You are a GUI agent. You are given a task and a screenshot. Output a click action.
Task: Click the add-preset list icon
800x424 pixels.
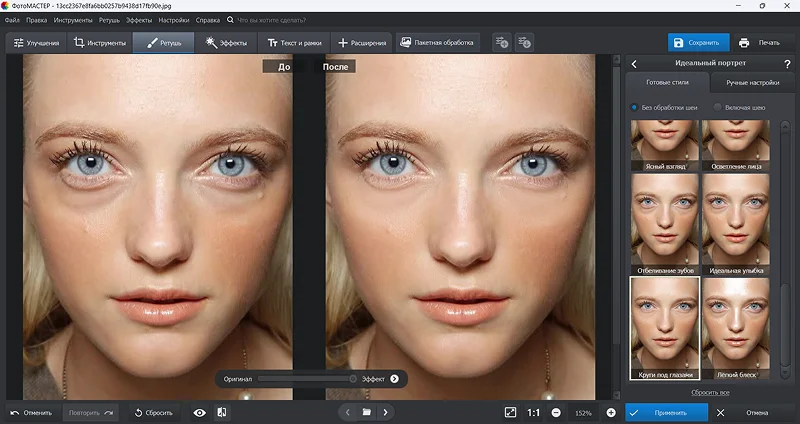502,43
